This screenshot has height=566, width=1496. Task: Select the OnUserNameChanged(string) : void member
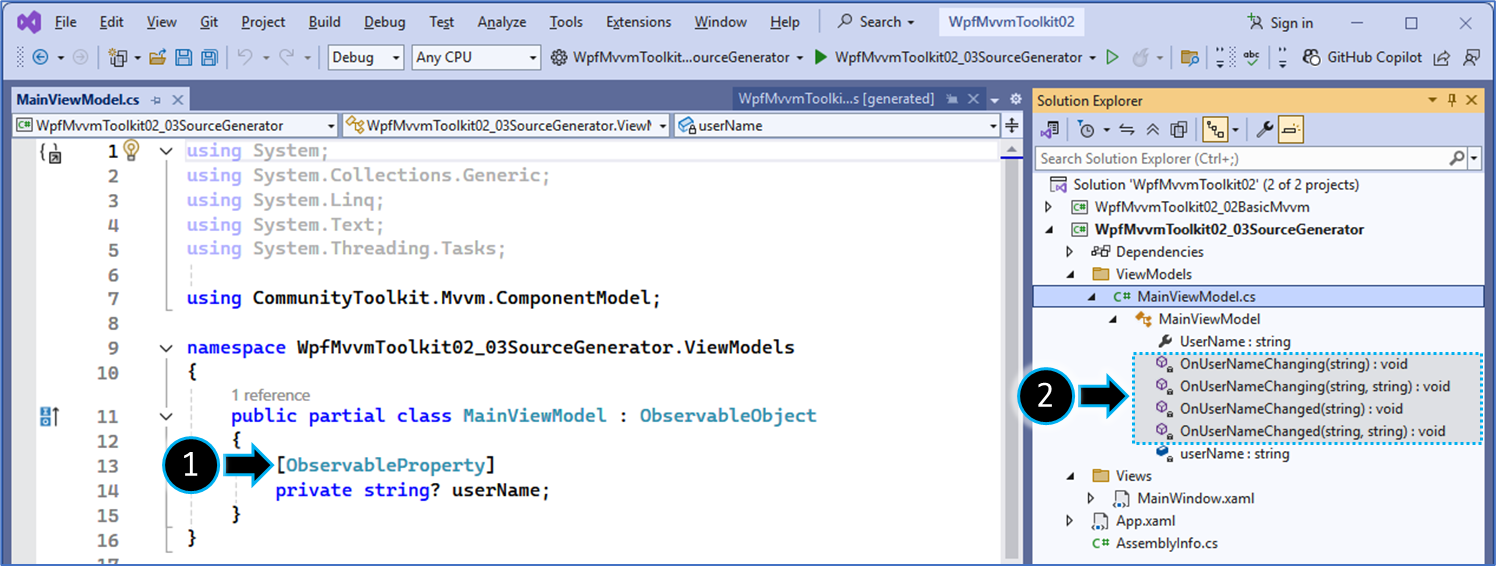pos(1293,408)
